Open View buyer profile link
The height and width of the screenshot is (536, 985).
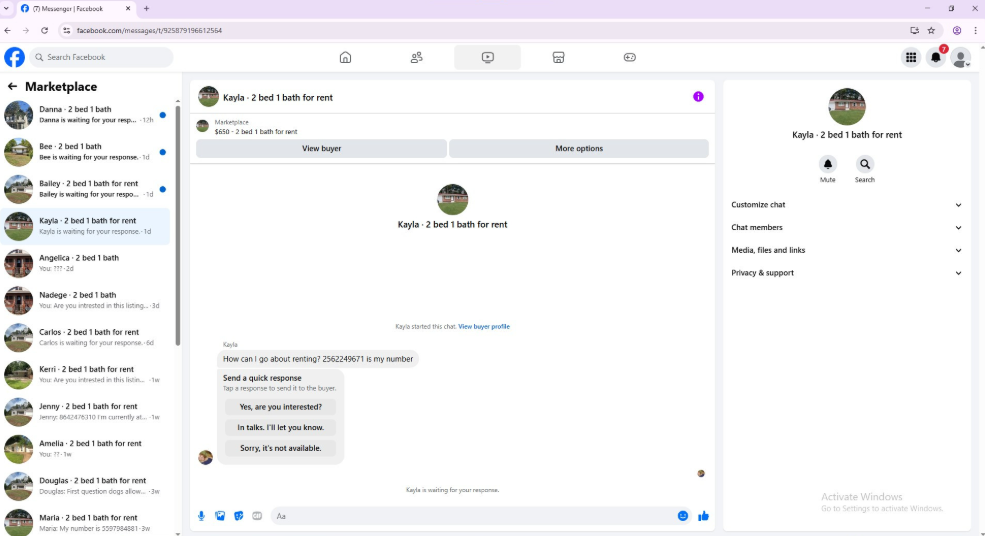[x=484, y=326]
